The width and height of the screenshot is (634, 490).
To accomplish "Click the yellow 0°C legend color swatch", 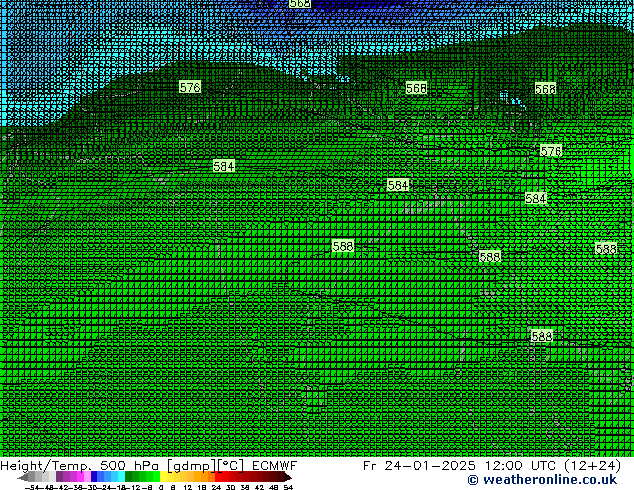I will 163,477.
